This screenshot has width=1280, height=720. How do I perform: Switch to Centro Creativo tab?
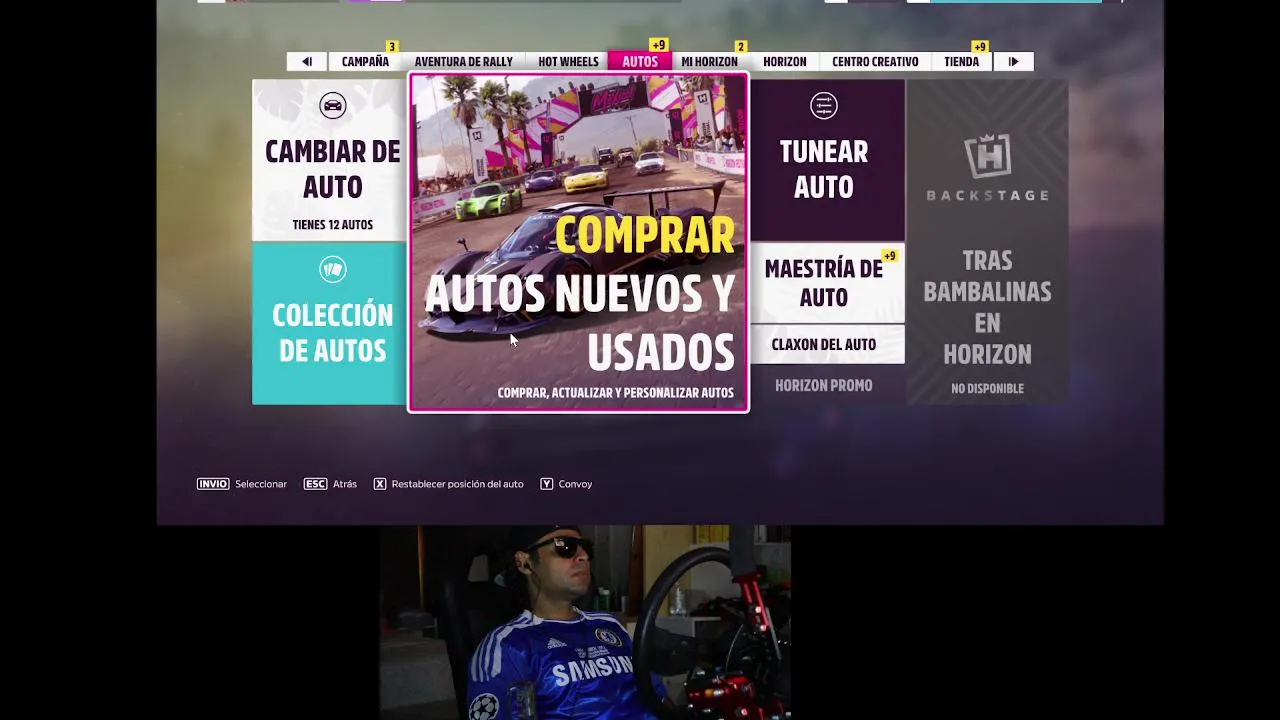coord(875,62)
